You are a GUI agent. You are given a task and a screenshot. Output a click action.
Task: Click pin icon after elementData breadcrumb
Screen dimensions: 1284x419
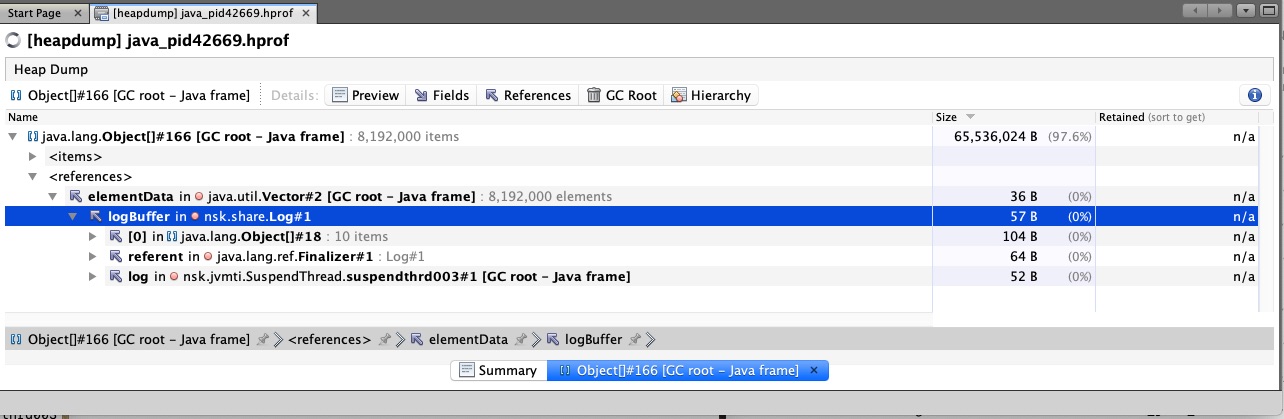tap(520, 340)
